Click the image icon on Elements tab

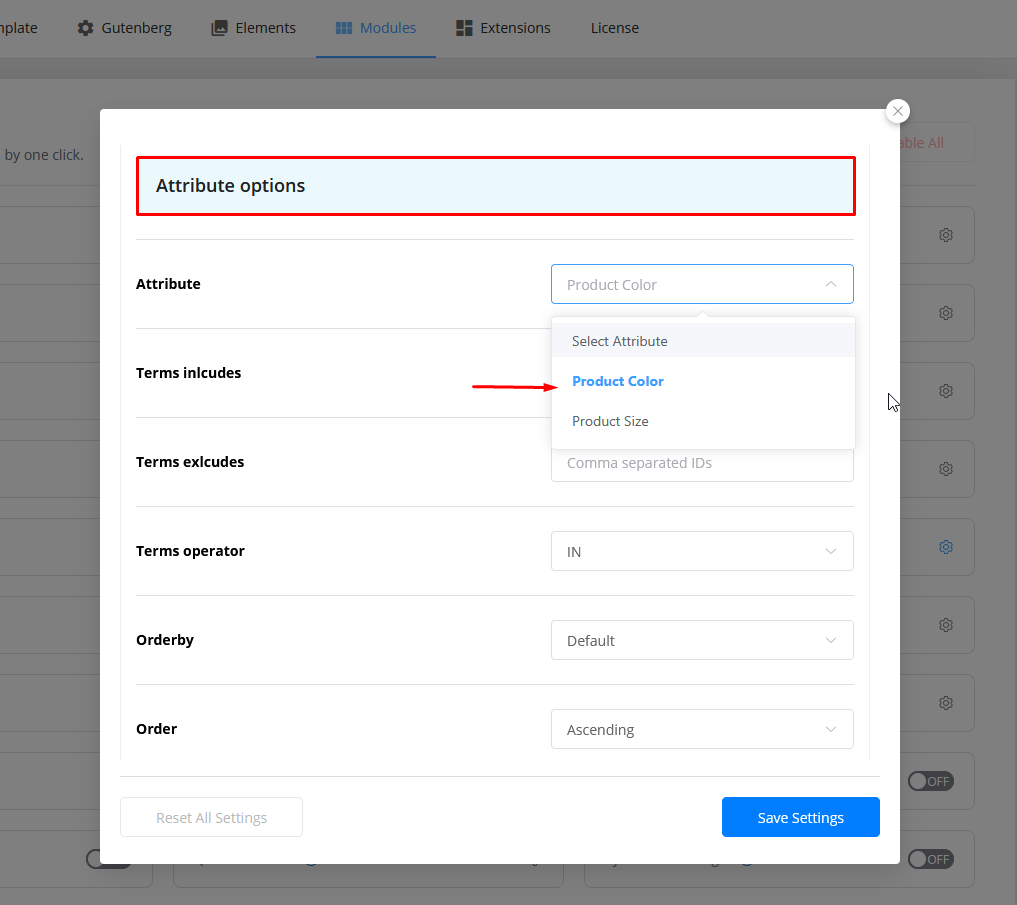(x=219, y=28)
